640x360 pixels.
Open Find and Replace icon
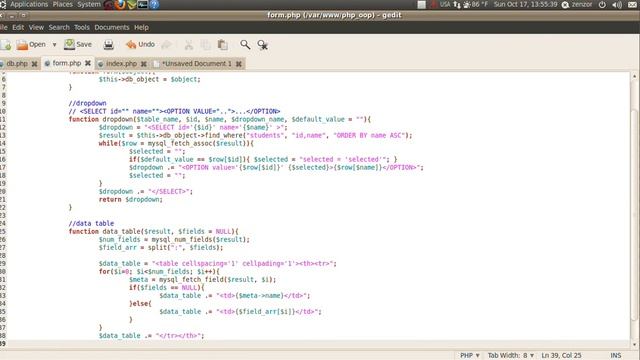(263, 45)
